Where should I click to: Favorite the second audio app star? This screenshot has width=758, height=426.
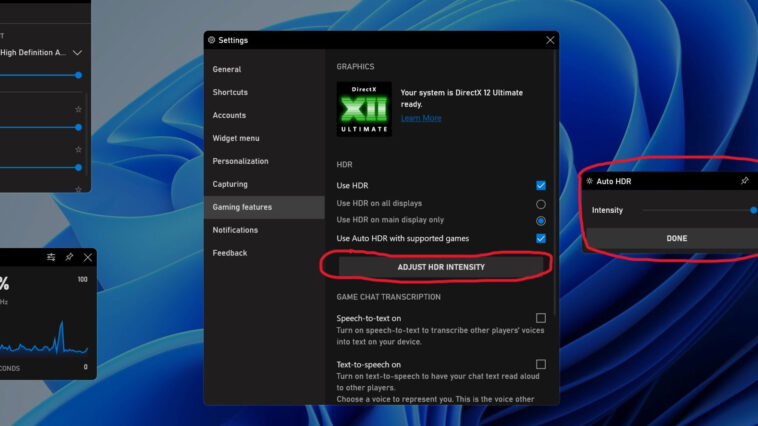pyautogui.click(x=78, y=149)
